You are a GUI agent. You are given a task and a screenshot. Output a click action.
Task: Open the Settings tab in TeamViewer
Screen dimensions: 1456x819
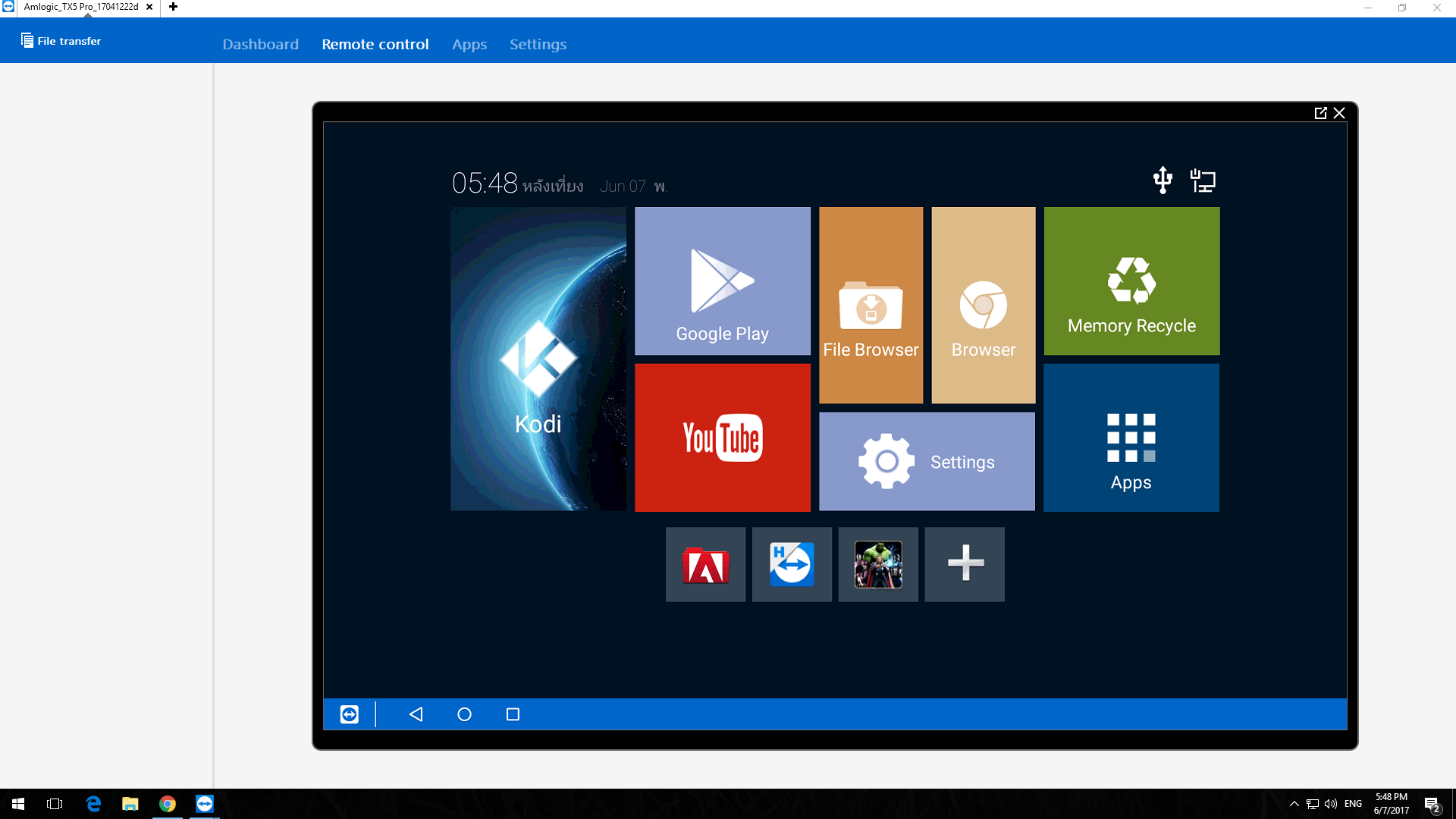coord(538,44)
